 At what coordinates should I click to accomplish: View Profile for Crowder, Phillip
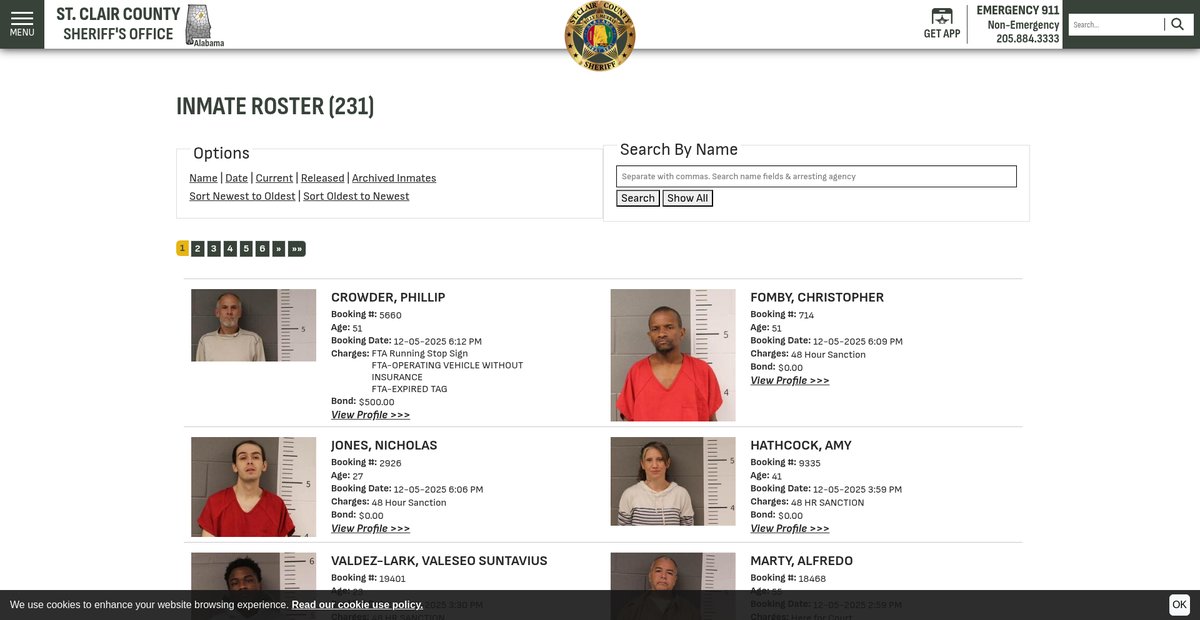pyautogui.click(x=370, y=415)
